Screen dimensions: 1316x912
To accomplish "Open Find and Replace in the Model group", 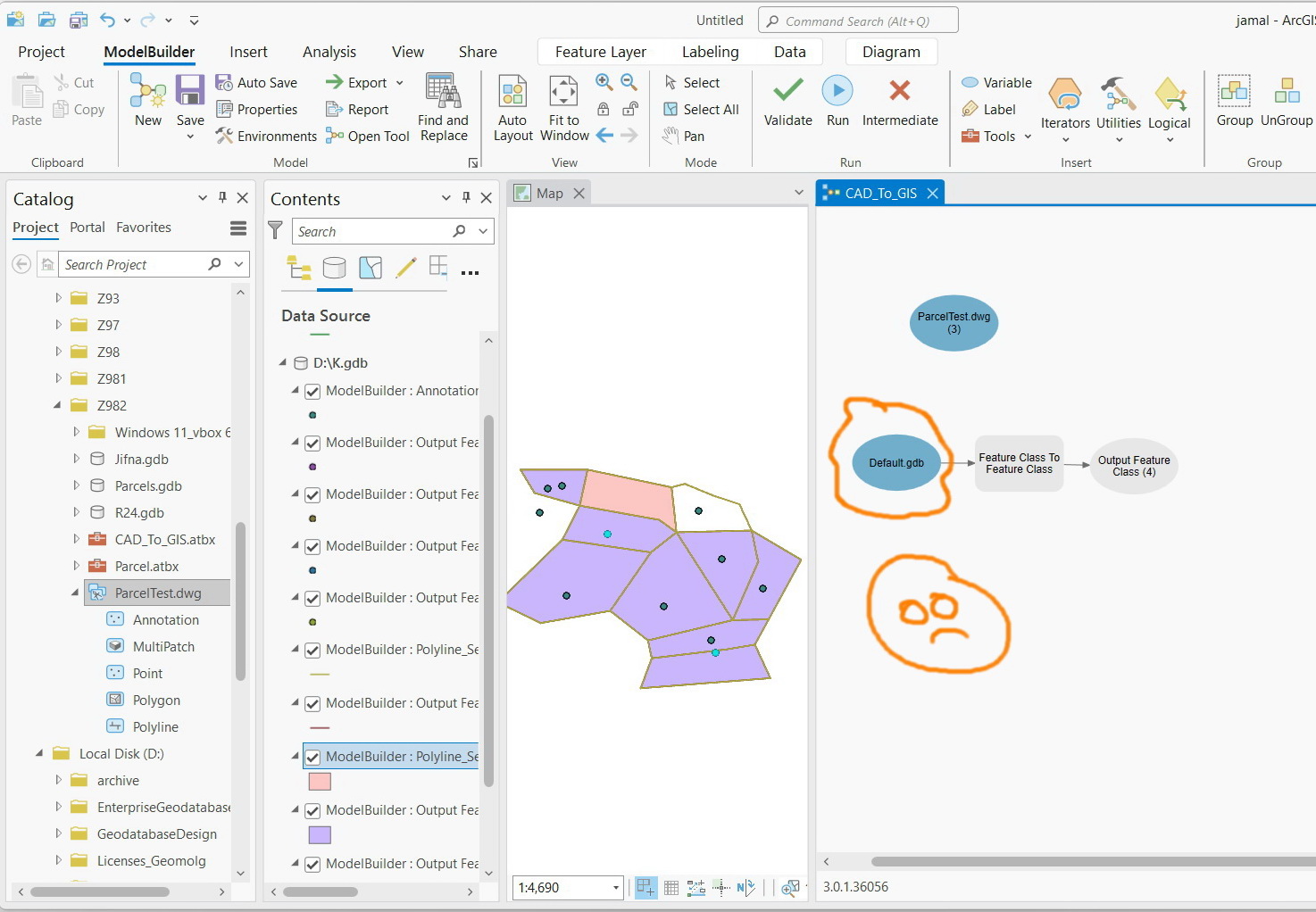I will tap(442, 105).
